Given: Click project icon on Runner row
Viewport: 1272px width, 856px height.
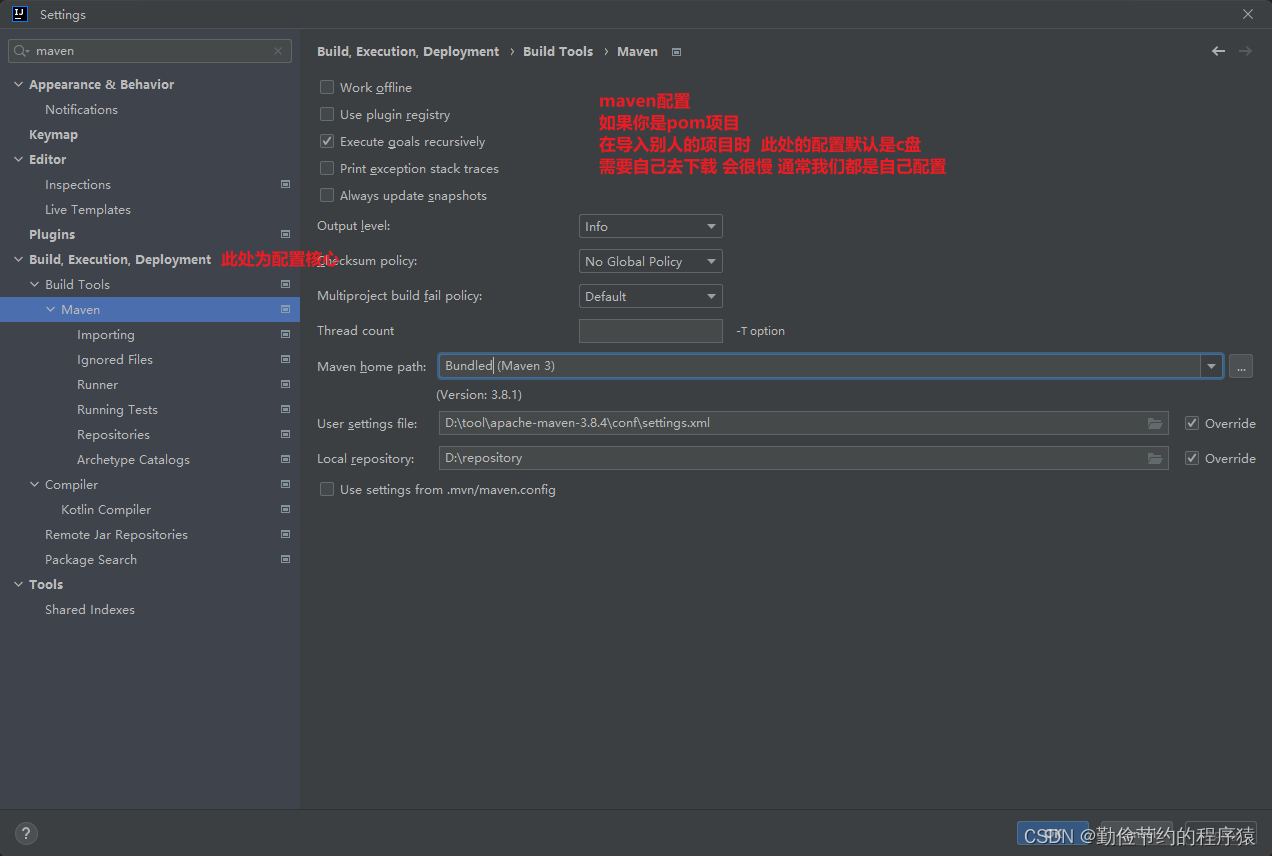Looking at the screenshot, I should tap(285, 384).
